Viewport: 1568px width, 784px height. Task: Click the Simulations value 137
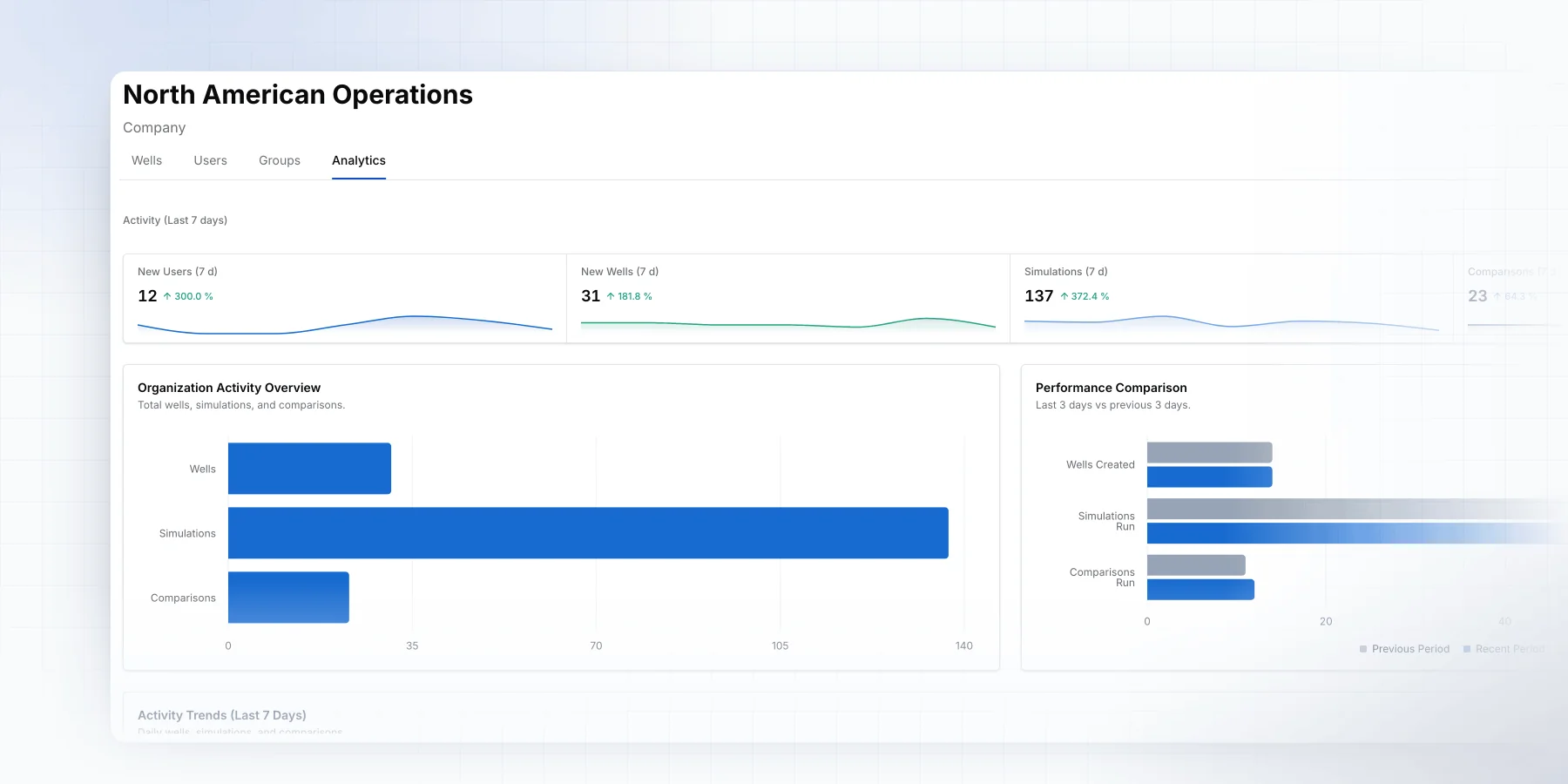pos(1039,296)
